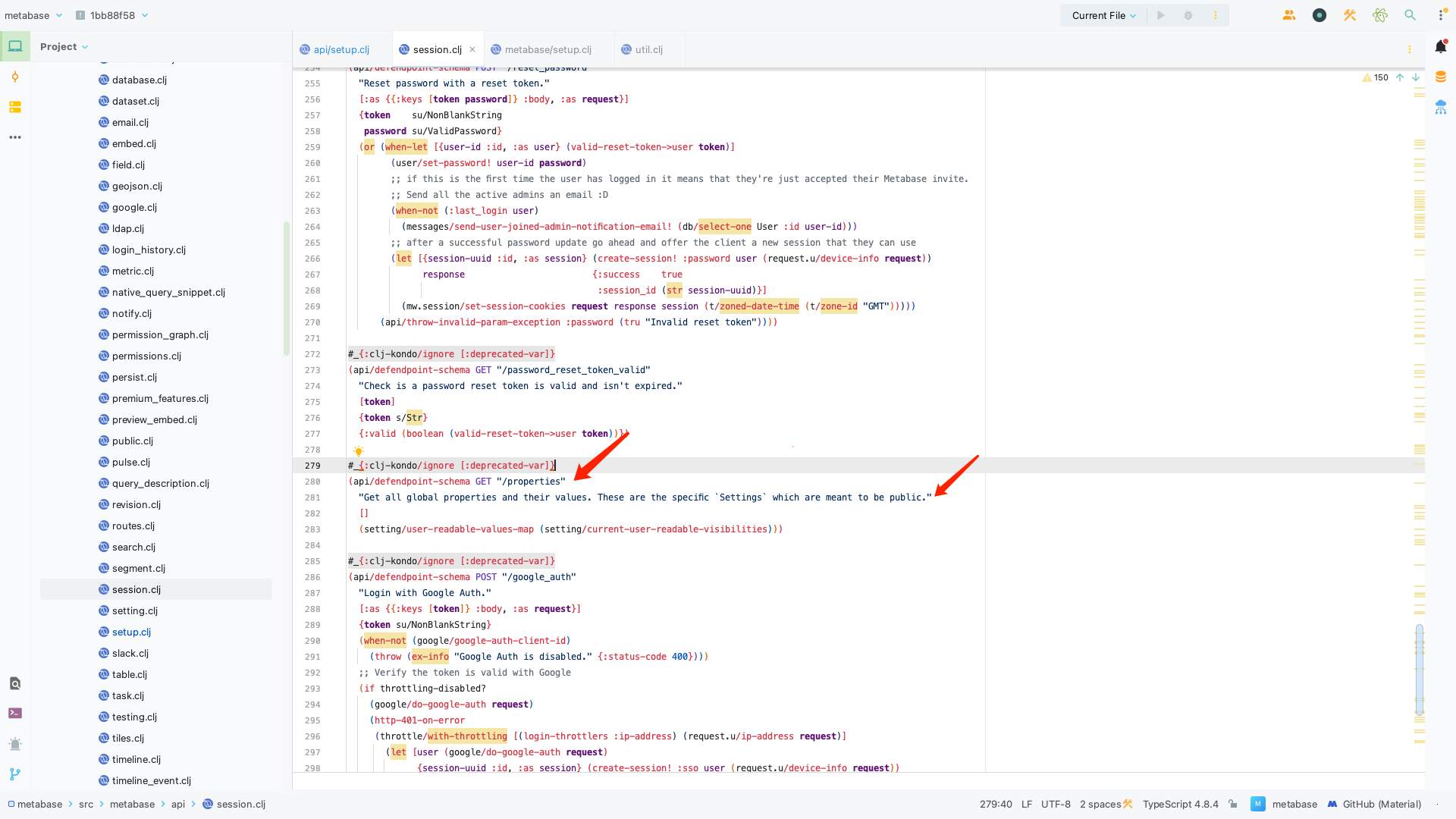Expand the 1bb88f58 branch dropdown

112,15
